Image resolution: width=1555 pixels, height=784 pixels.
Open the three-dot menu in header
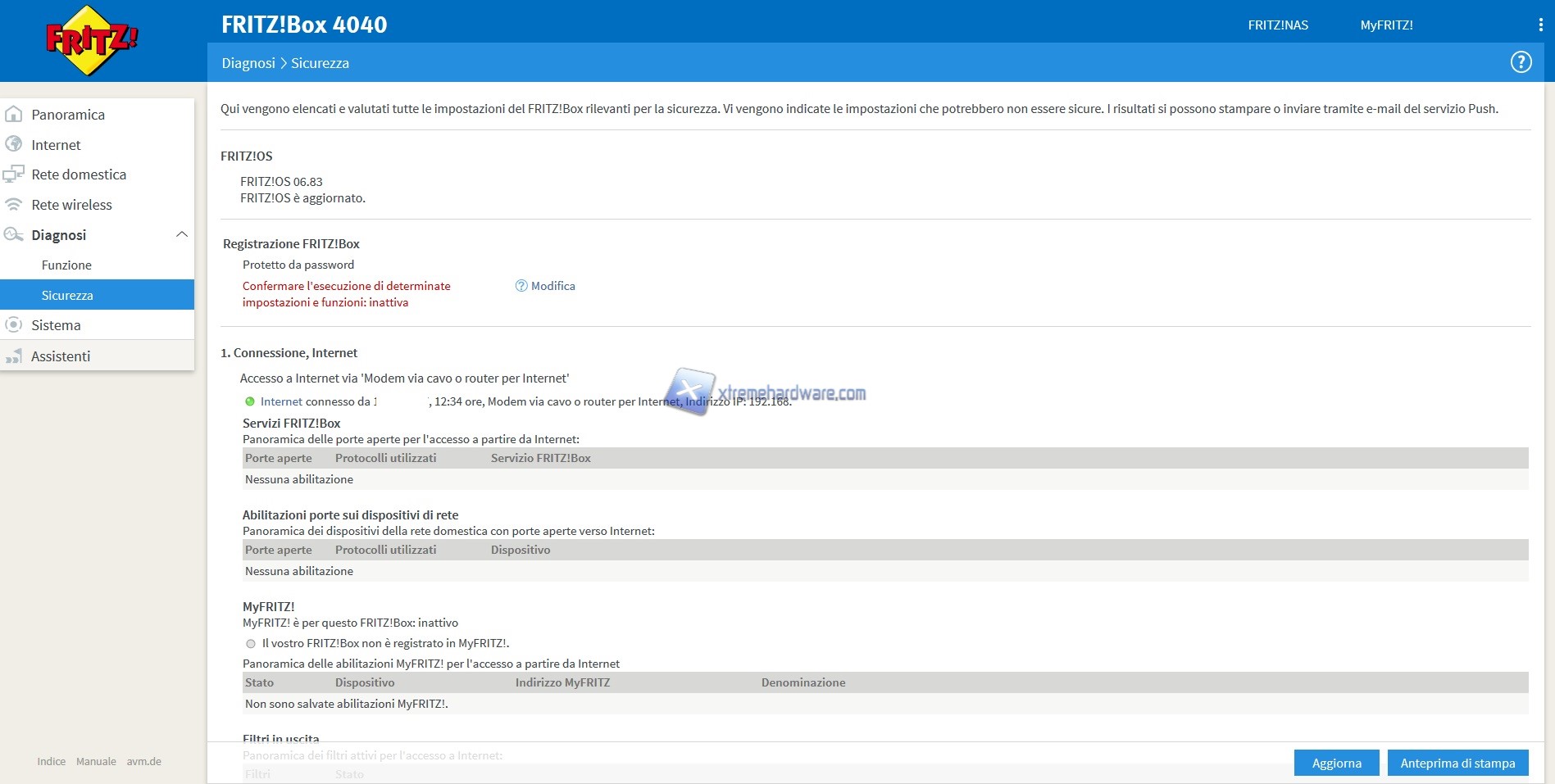pos(1540,25)
